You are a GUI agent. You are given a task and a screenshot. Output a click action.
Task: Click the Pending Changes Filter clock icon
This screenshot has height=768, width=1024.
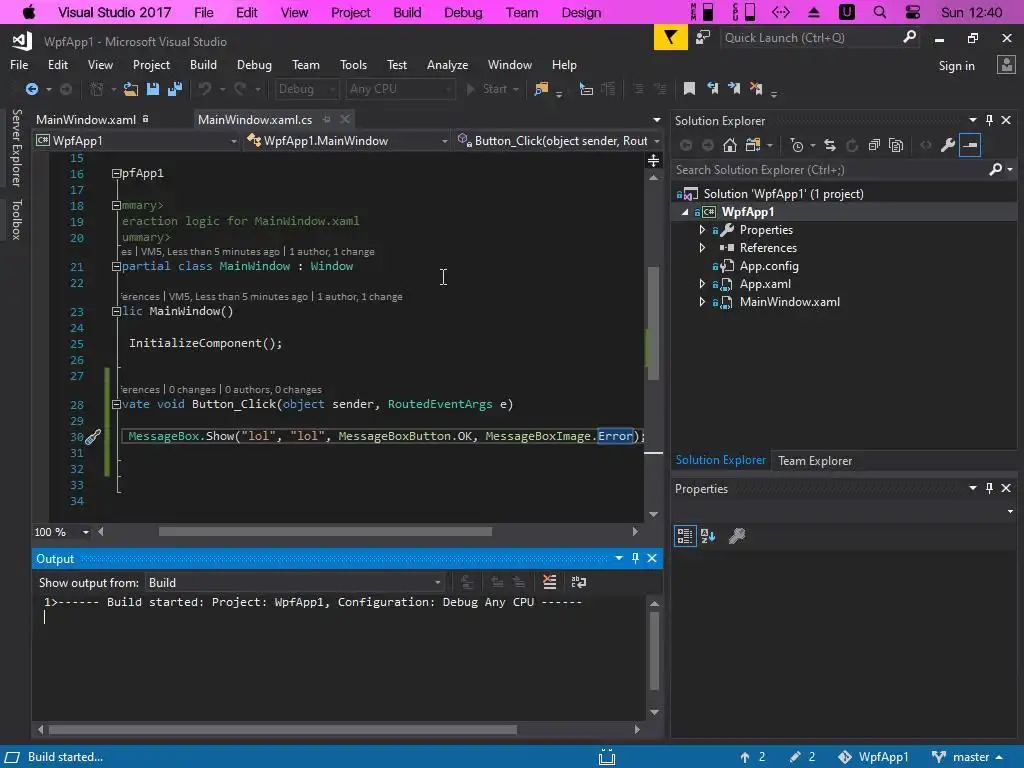tap(797, 145)
